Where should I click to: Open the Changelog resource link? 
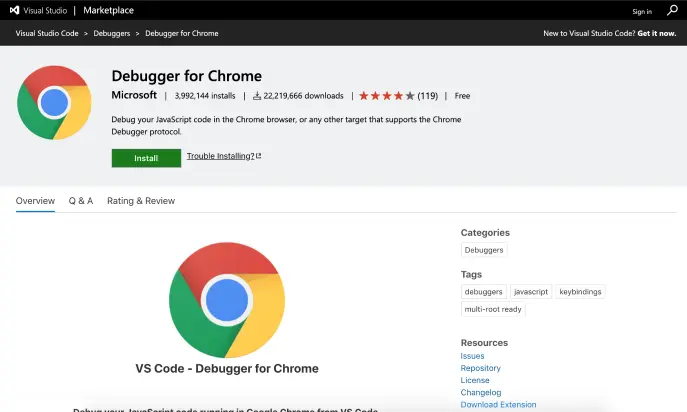pyautogui.click(x=481, y=392)
